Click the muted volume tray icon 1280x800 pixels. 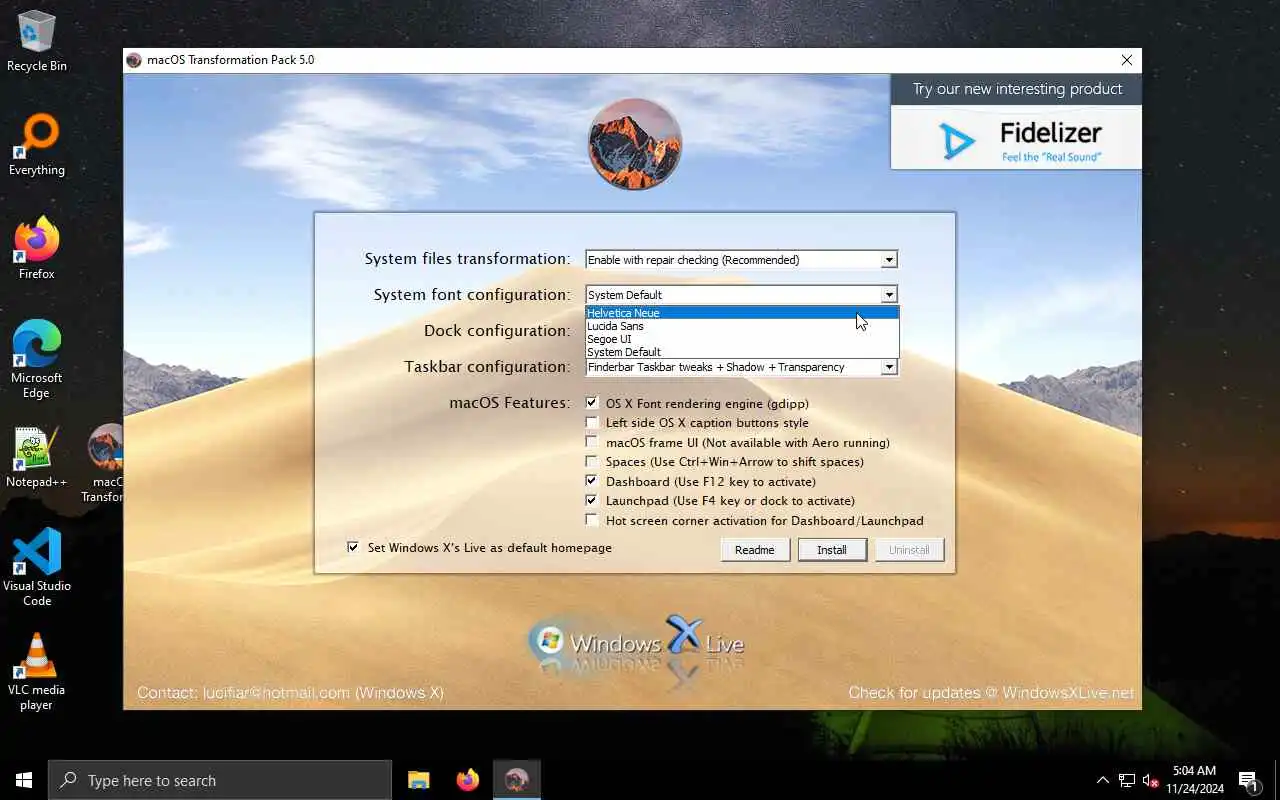pos(1151,780)
